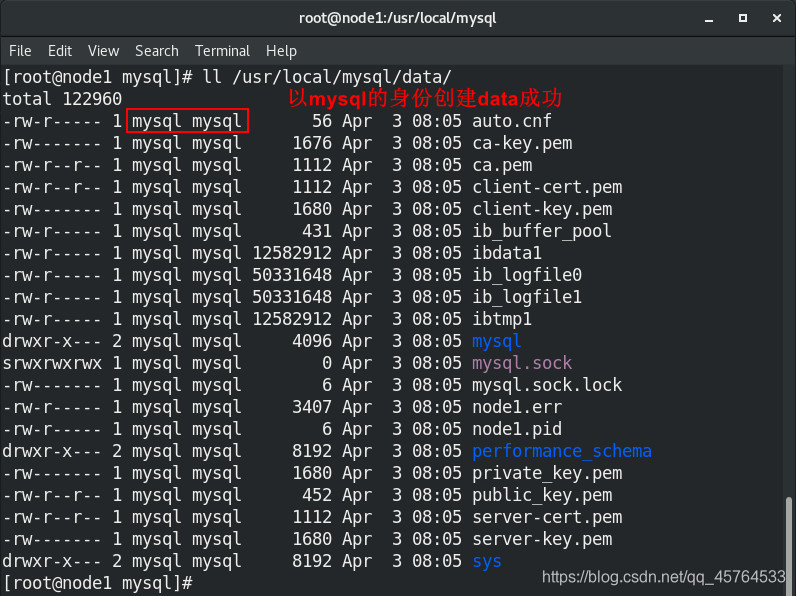
Task: Click the ibtmp1 filename
Action: pos(502,319)
